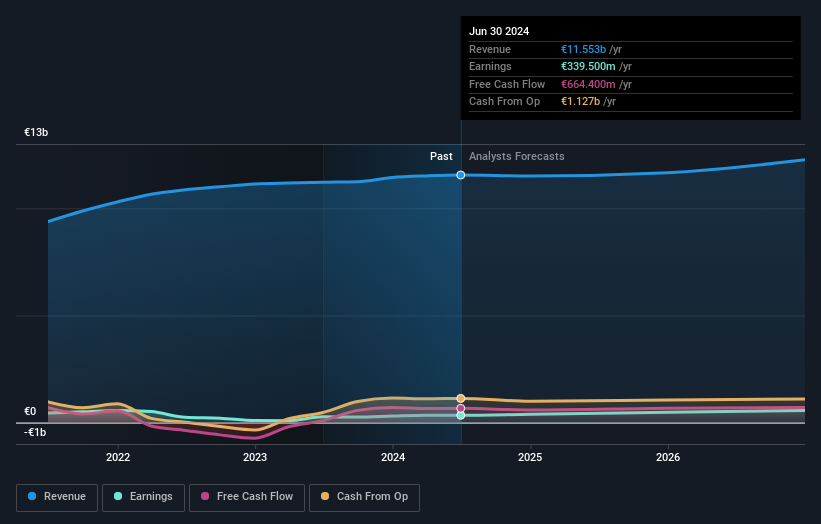This screenshot has height=524, width=821.
Task: Click the Jun 30 2024 tooltip date
Action: point(499,31)
